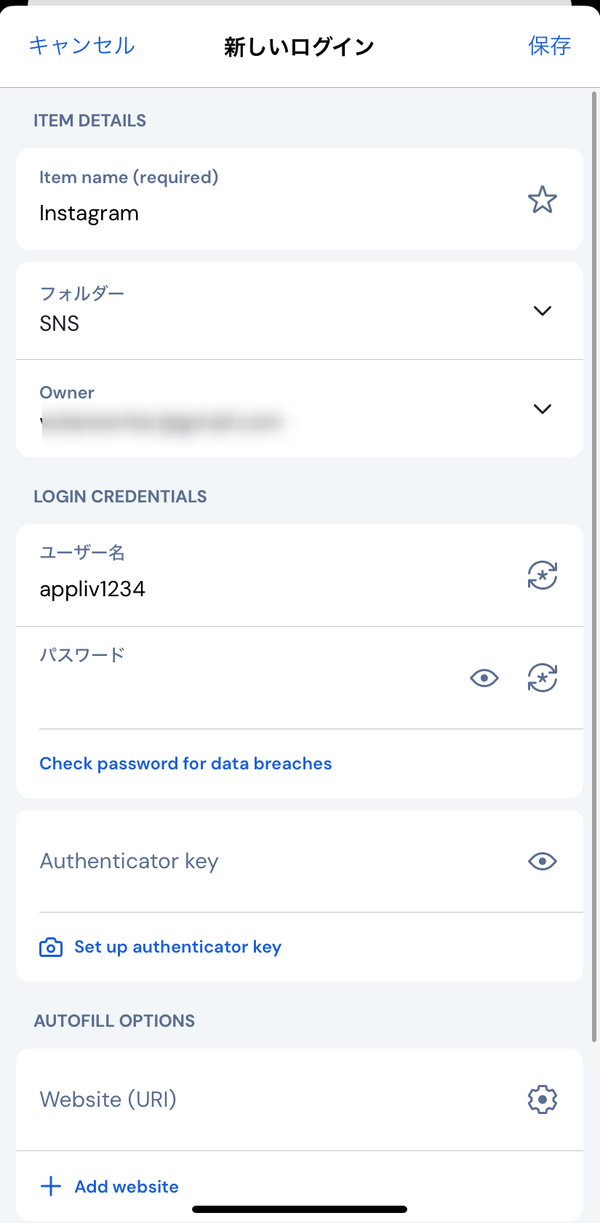Select the ユーザー名 field with appliv1234
This screenshot has width=600, height=1223.
pyautogui.click(x=270, y=575)
